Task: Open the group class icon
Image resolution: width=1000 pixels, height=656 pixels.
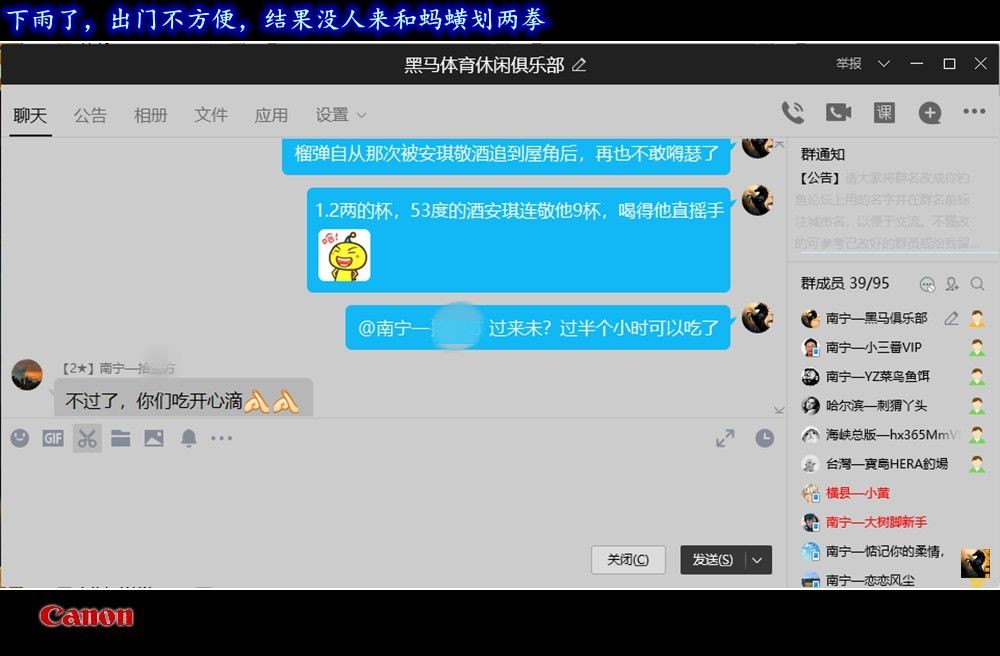Action: pos(884,113)
